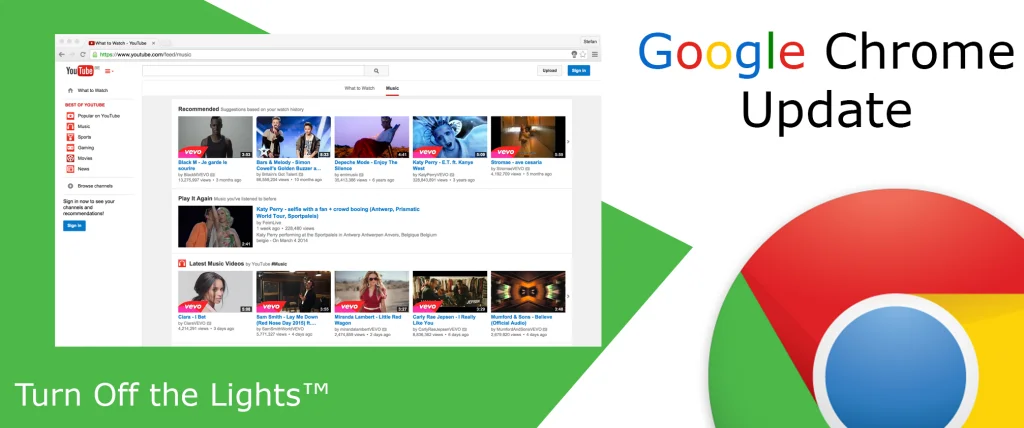This screenshot has height=428, width=1024.
Task: Select the What to Watch – YouTube browser tab
Action: click(x=121, y=42)
